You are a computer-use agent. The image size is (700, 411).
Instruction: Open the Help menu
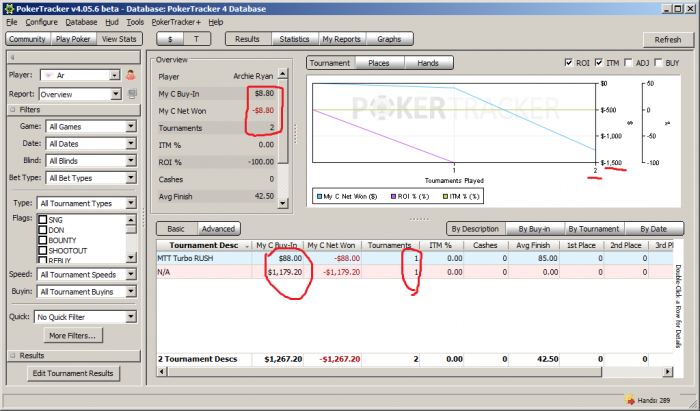tap(216, 22)
